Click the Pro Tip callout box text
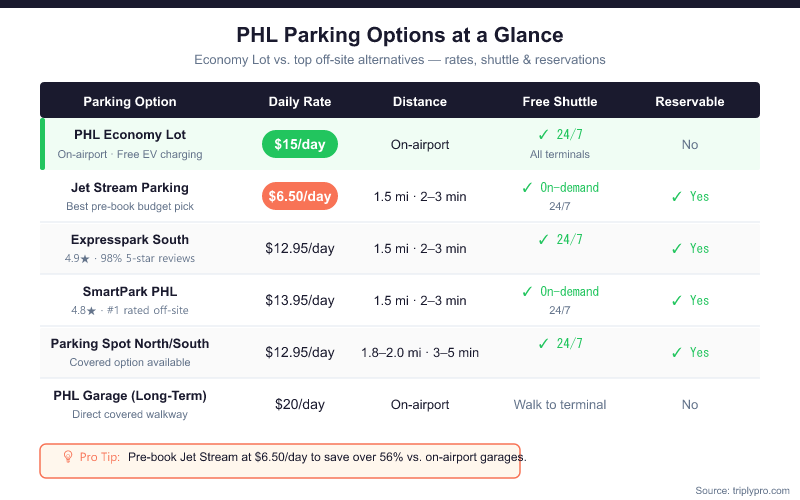 [327, 456]
